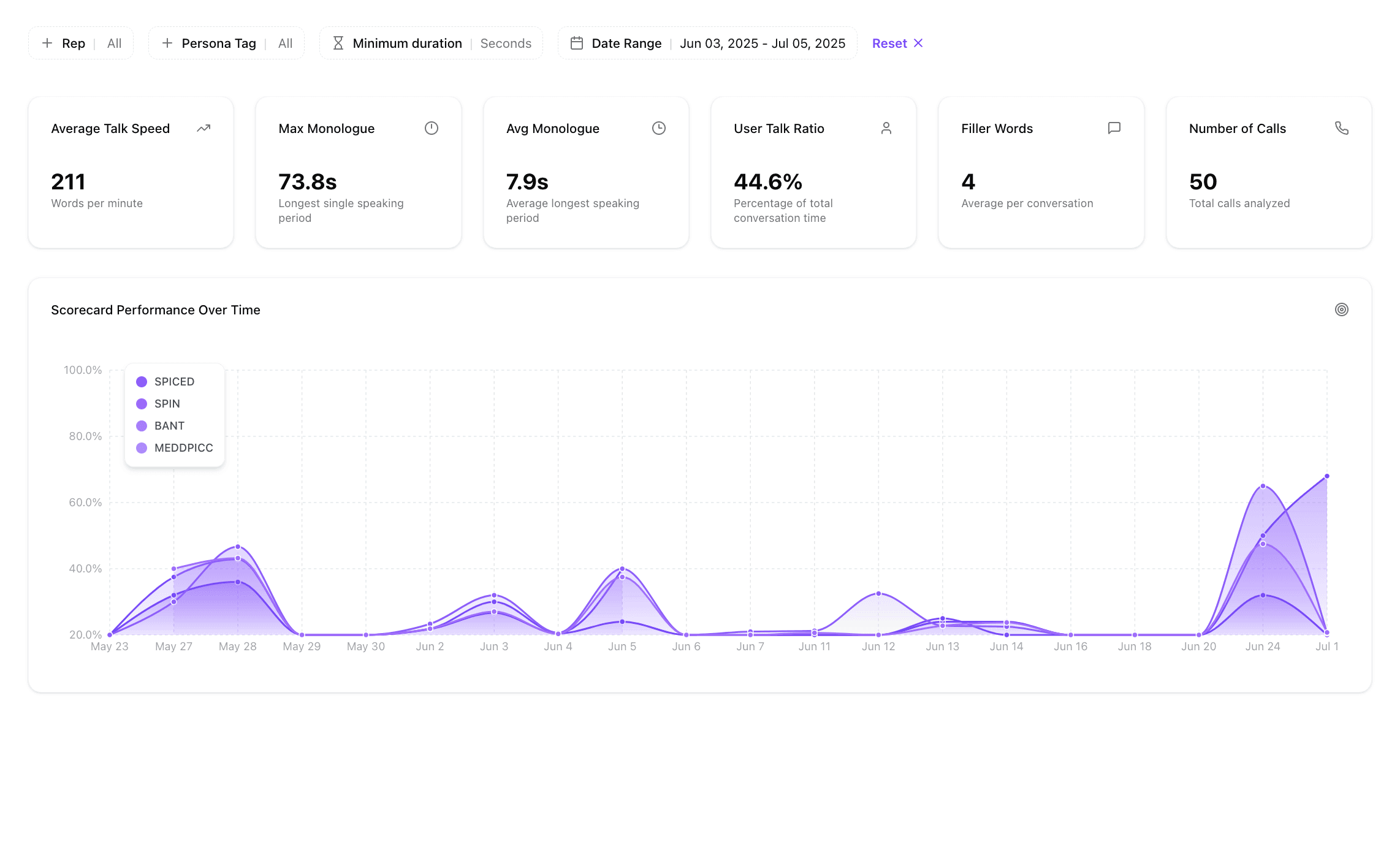Viewport: 1400px width, 858px height.
Task: Open the Date Range picker
Action: [762, 43]
